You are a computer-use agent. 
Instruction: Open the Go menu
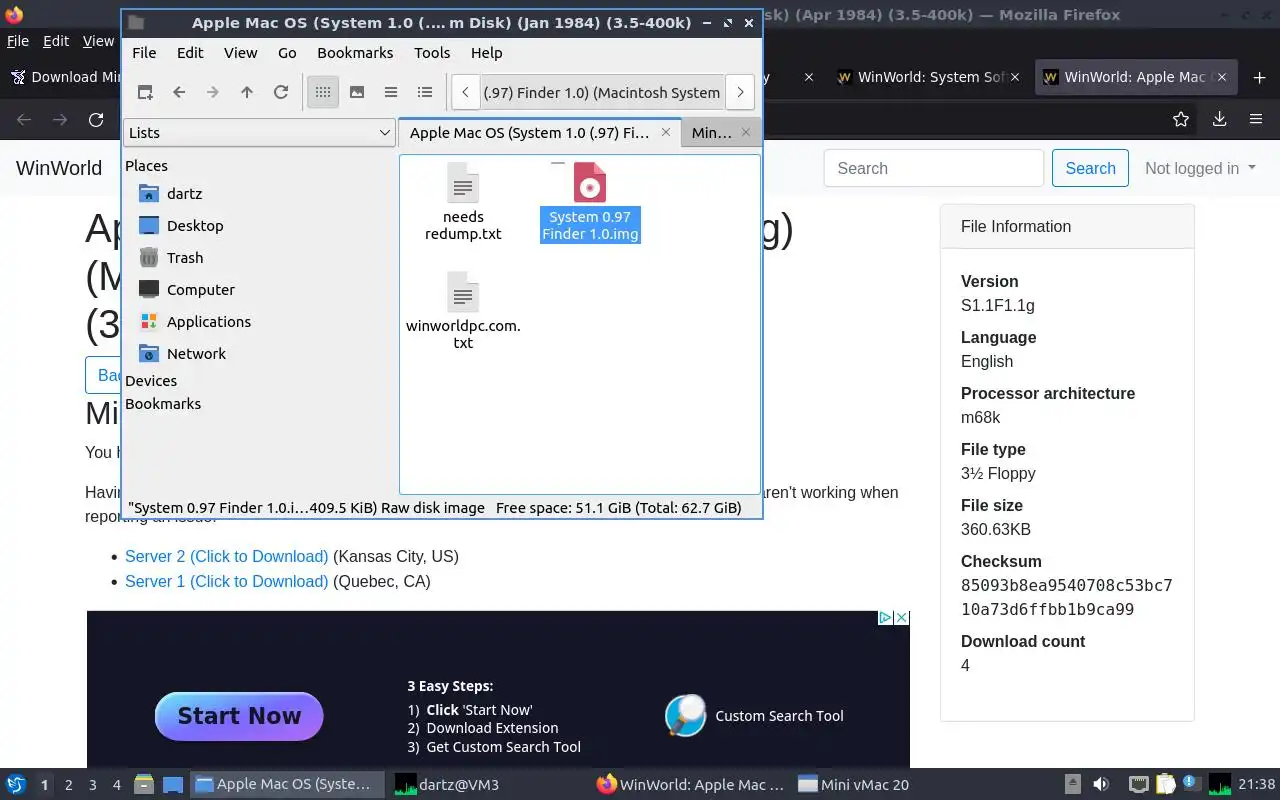tap(287, 53)
